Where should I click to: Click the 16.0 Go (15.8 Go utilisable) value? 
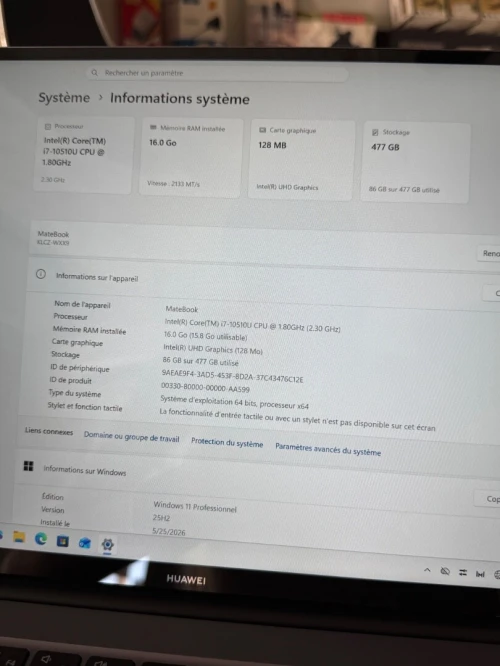coord(205,336)
